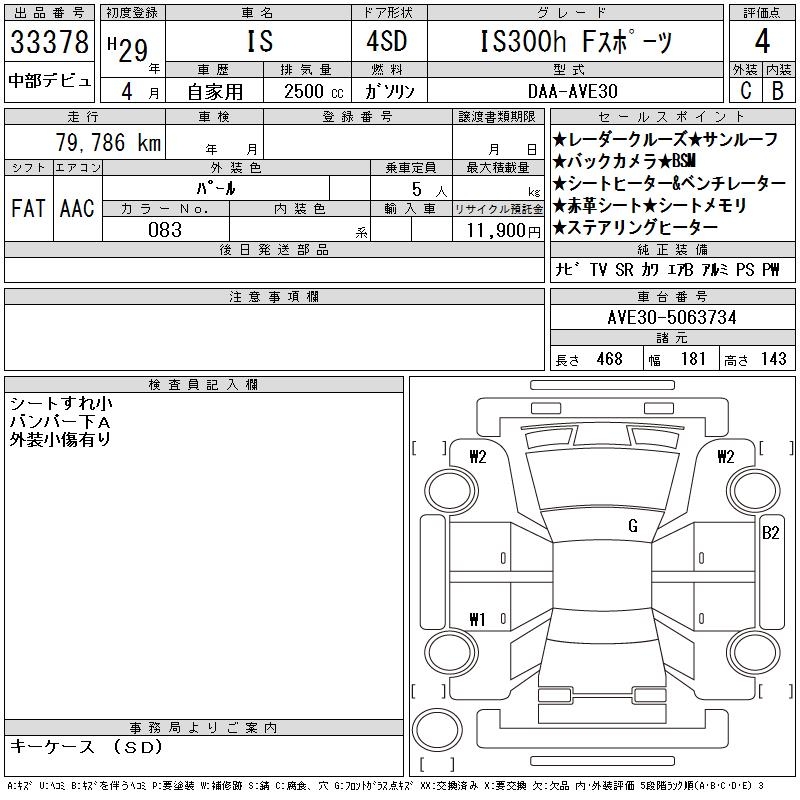
Task: Click the B2 mark on right side
Action: pos(770,533)
